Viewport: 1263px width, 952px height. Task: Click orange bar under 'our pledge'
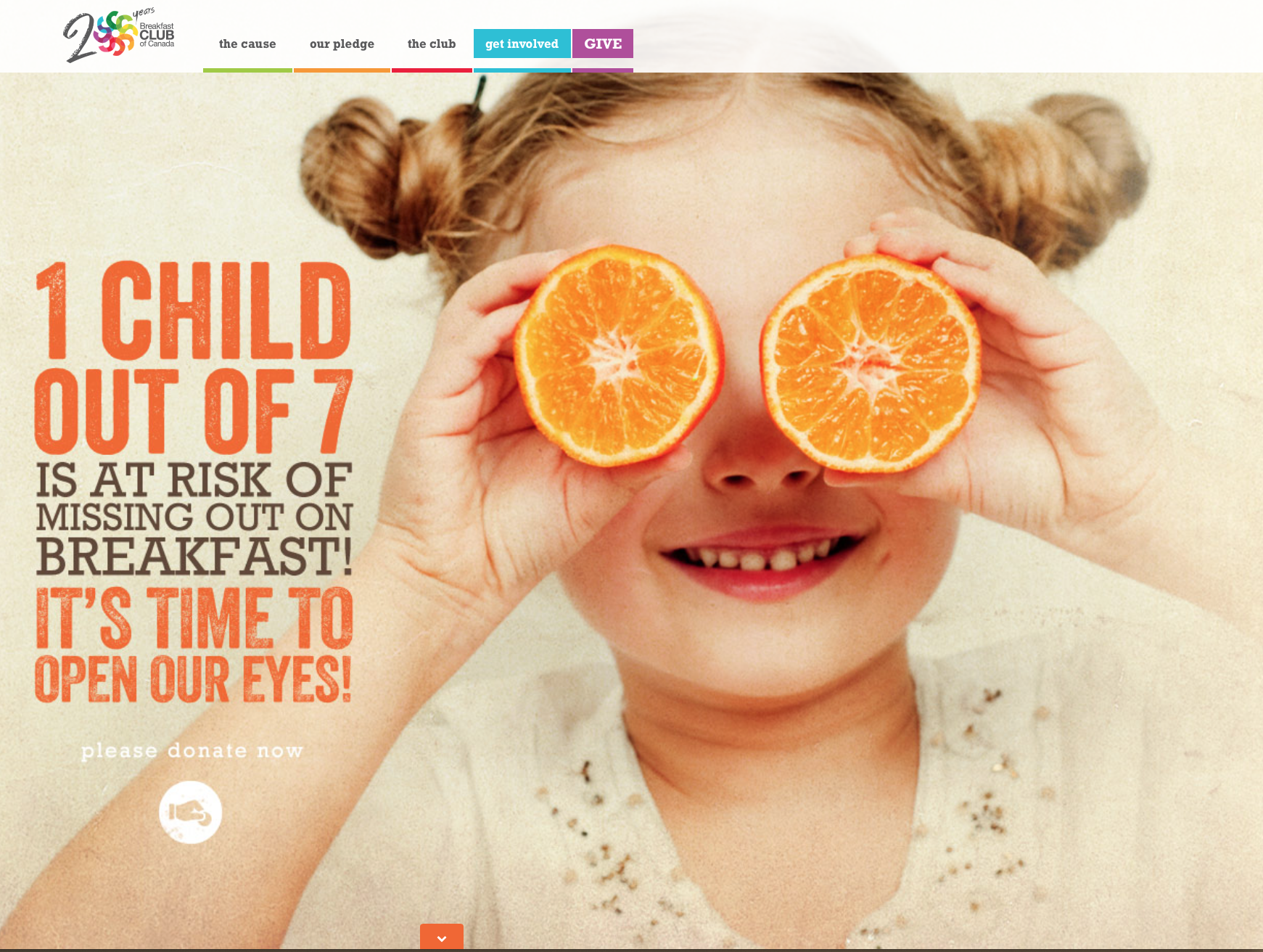[x=342, y=70]
